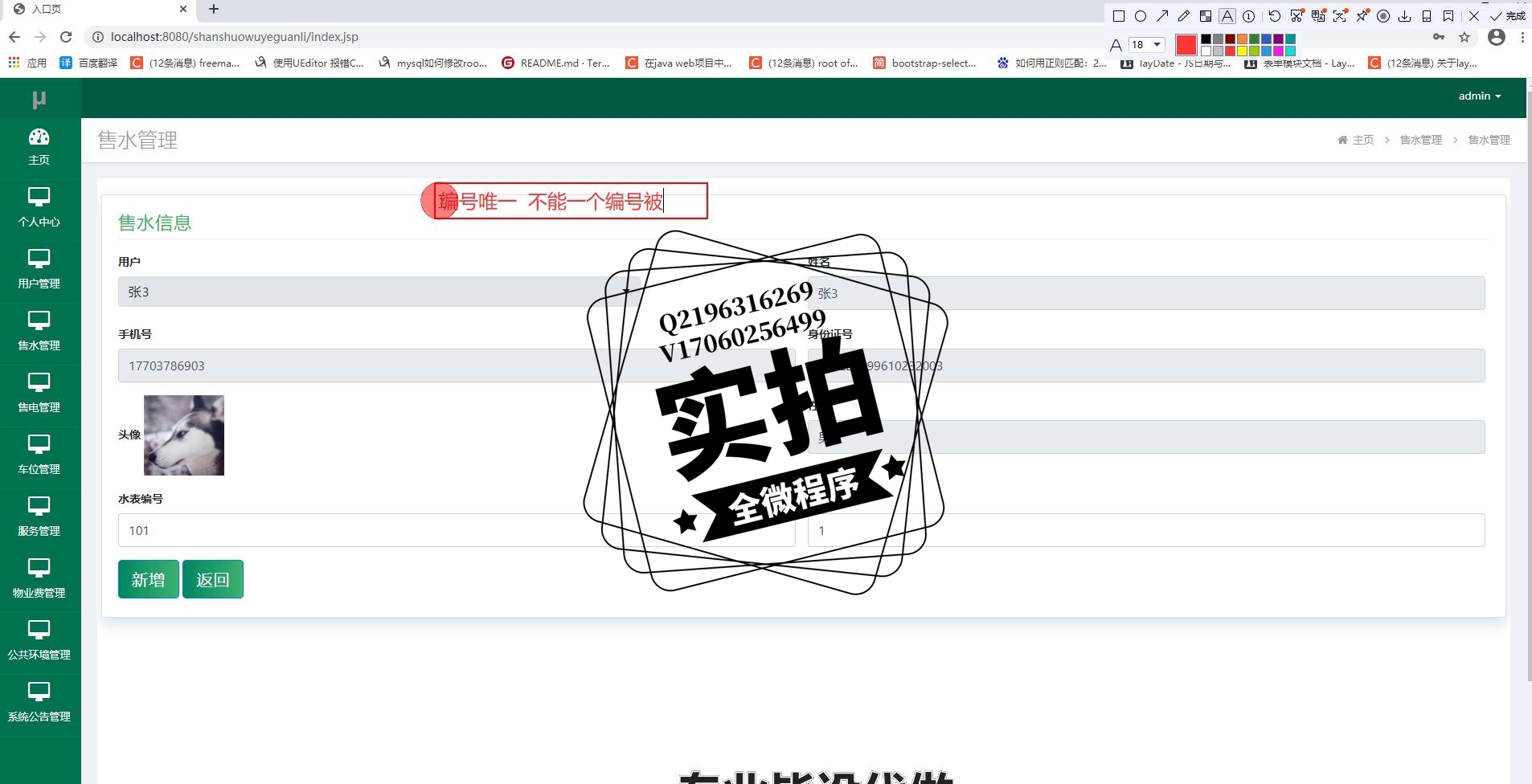1532x784 pixels.
Task: Open the 百度翻译 bookmark
Action: pos(88,63)
